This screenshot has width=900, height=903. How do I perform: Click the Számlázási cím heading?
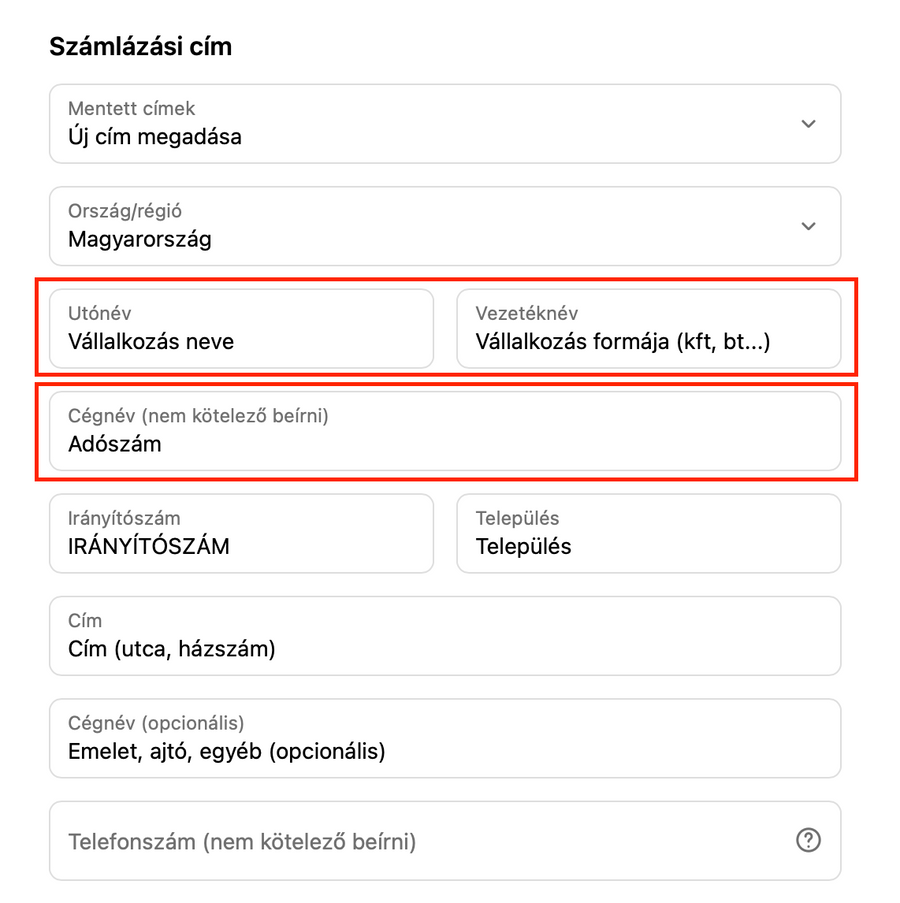click(x=140, y=47)
